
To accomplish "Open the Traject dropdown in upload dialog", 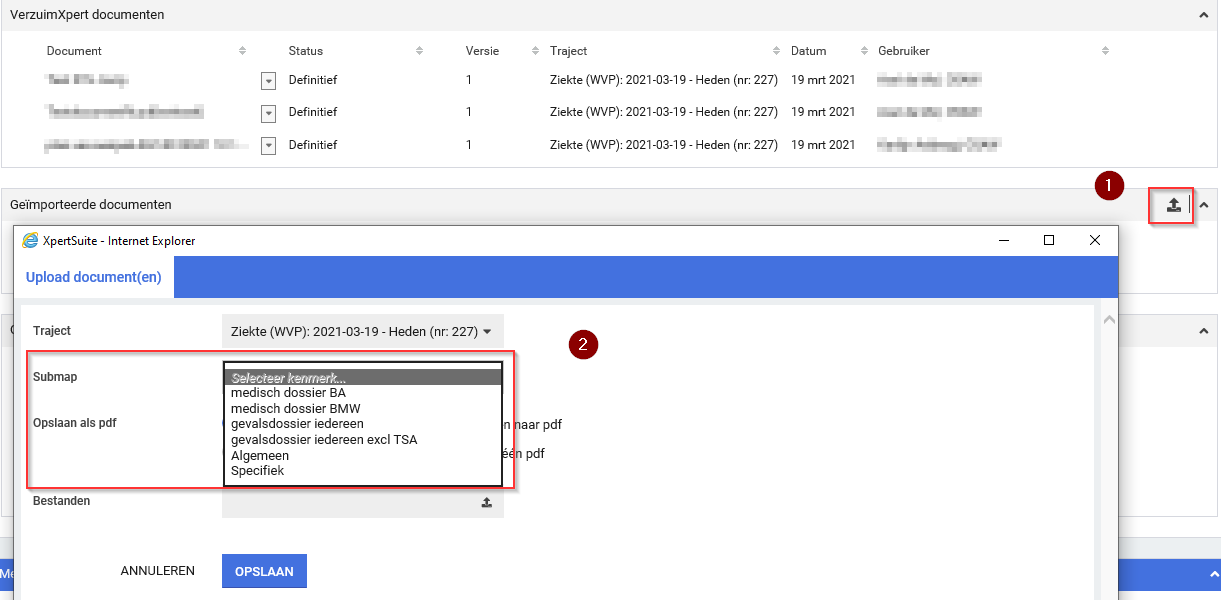I will (x=362, y=331).
